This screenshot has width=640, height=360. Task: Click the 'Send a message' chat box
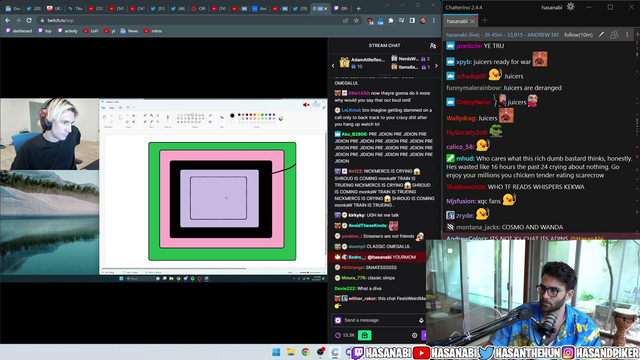(380, 320)
